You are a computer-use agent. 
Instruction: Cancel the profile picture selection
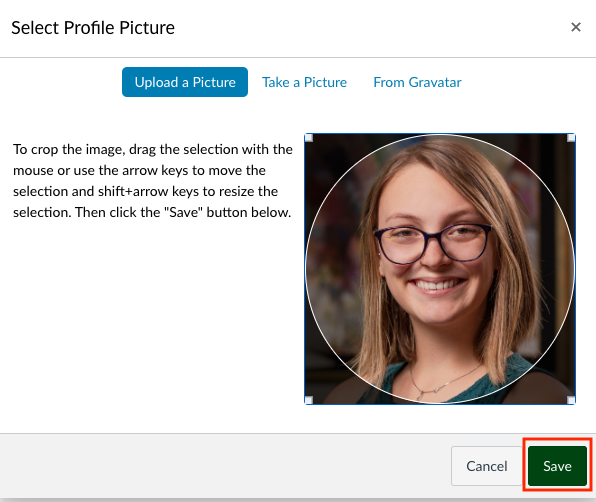tap(487, 466)
